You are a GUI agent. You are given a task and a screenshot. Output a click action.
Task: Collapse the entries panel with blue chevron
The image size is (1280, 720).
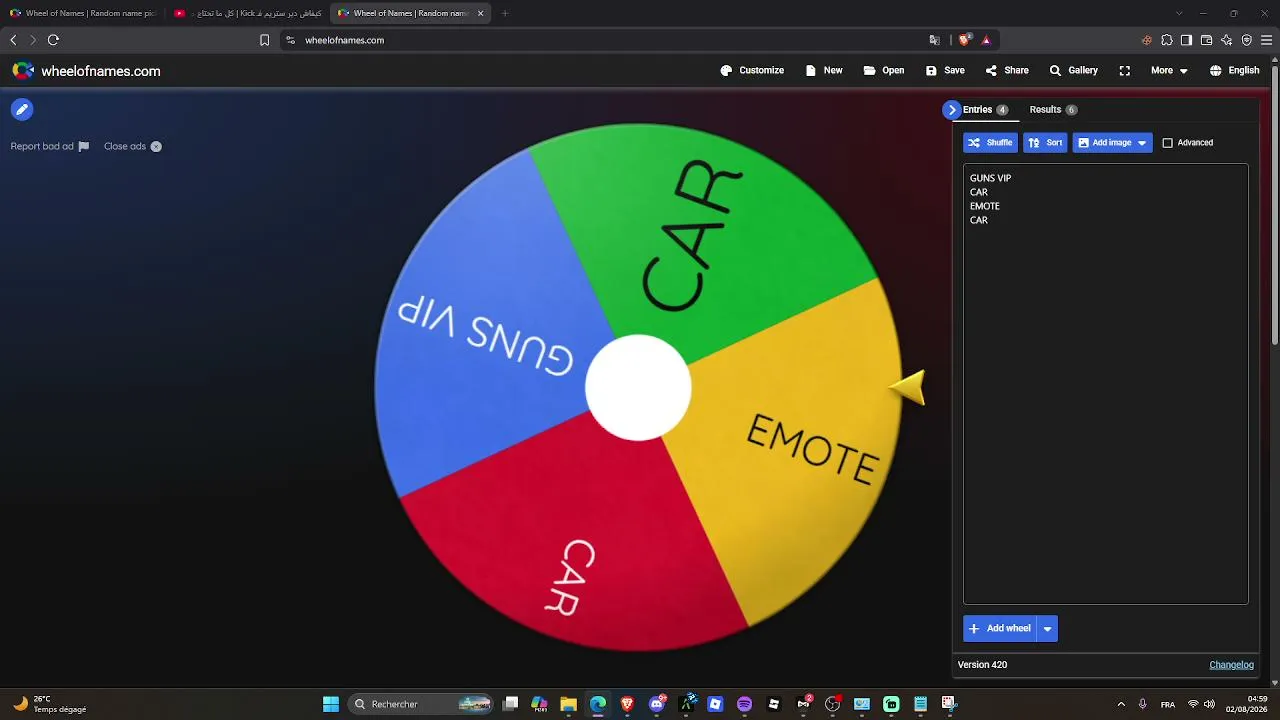click(x=951, y=110)
